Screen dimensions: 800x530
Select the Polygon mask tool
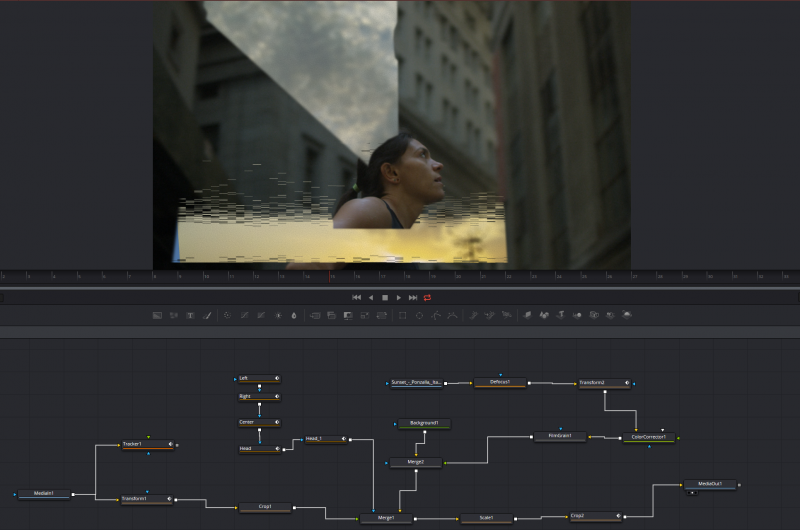[x=436, y=315]
